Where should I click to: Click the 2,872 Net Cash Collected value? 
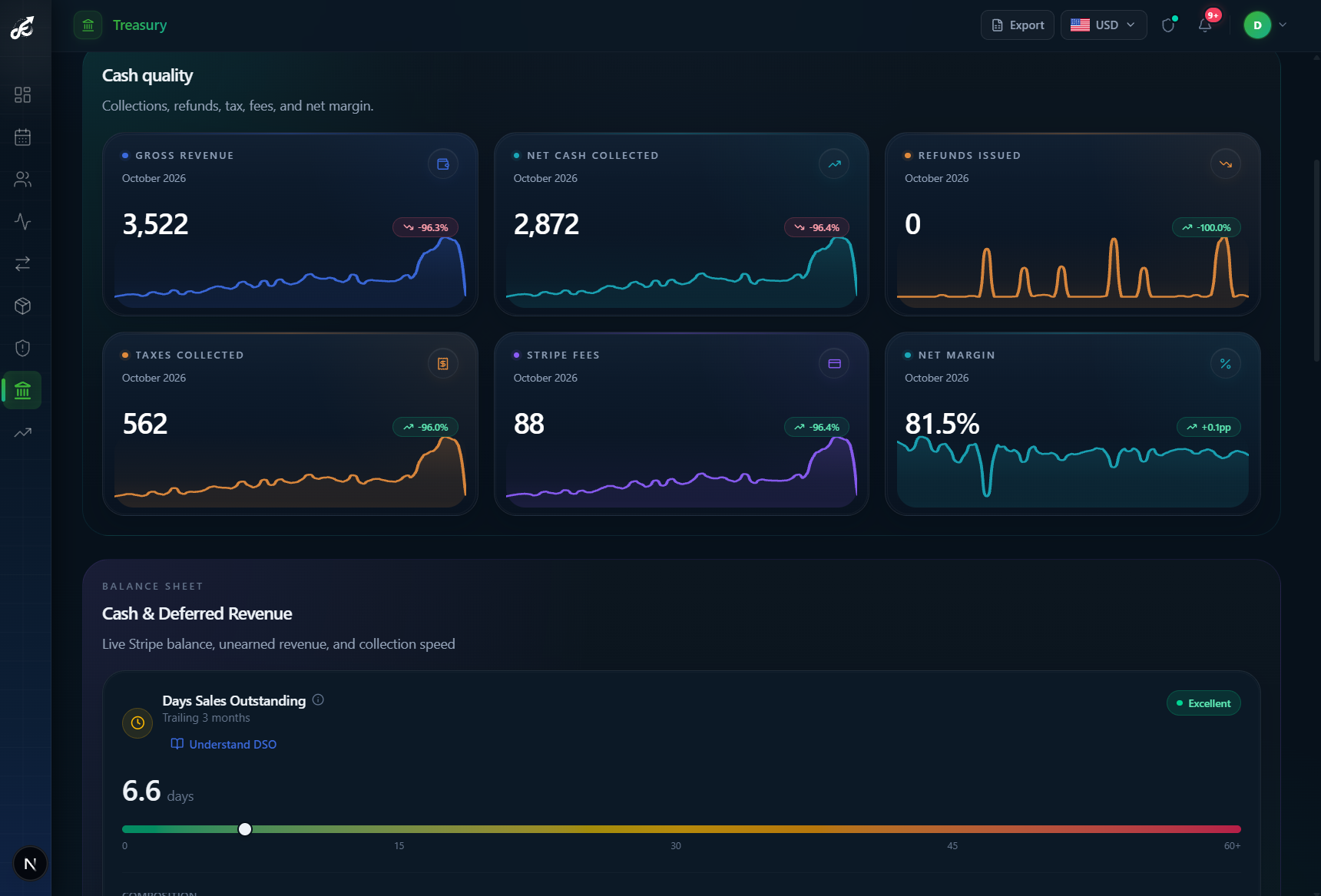coord(546,224)
